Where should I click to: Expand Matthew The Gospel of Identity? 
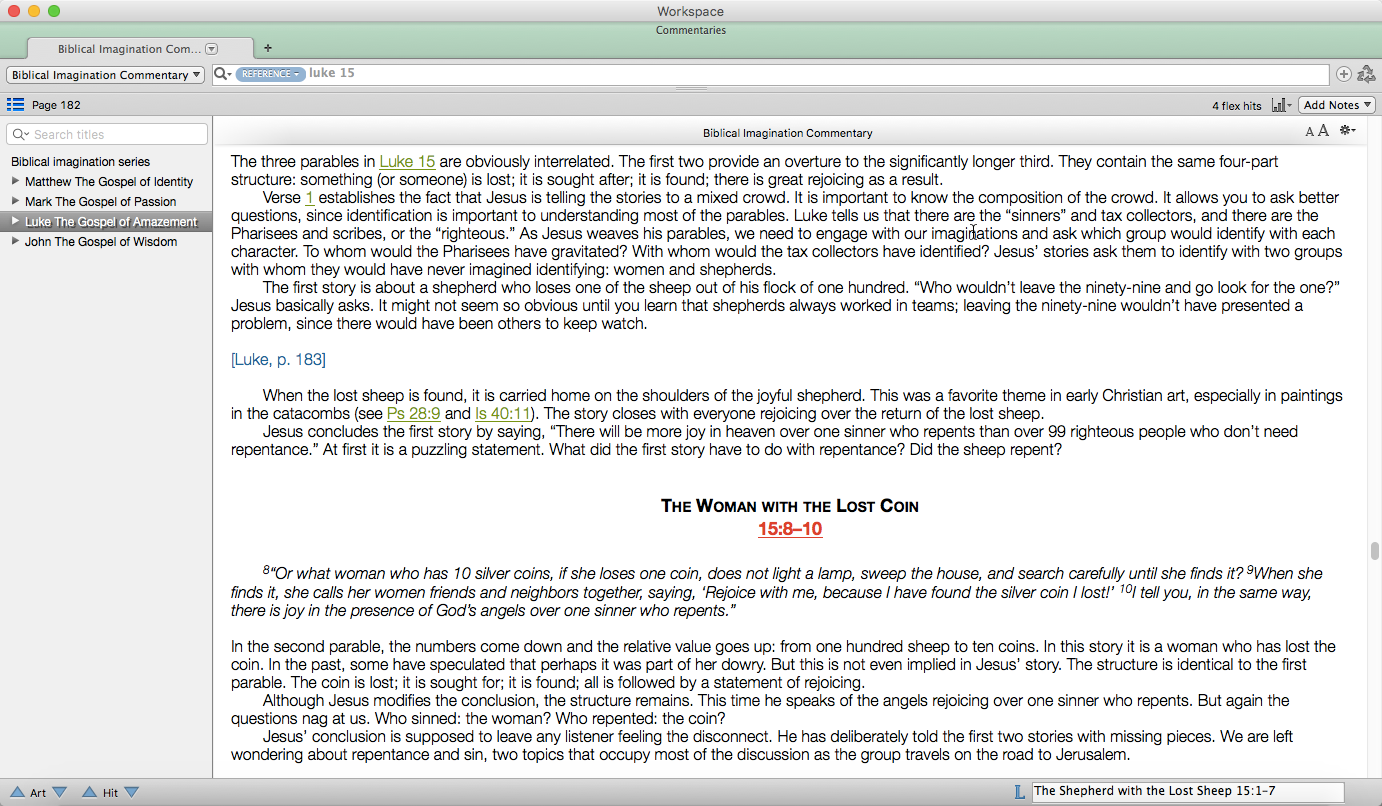click(x=15, y=182)
